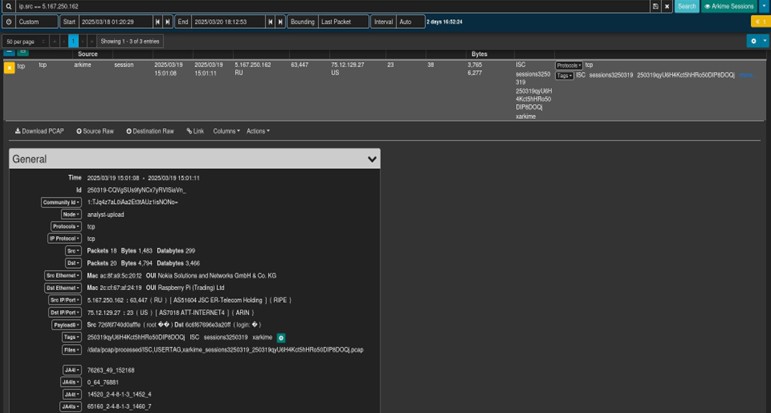The image size is (771, 413).
Task: Click the Start time input field
Action: click(115, 21)
